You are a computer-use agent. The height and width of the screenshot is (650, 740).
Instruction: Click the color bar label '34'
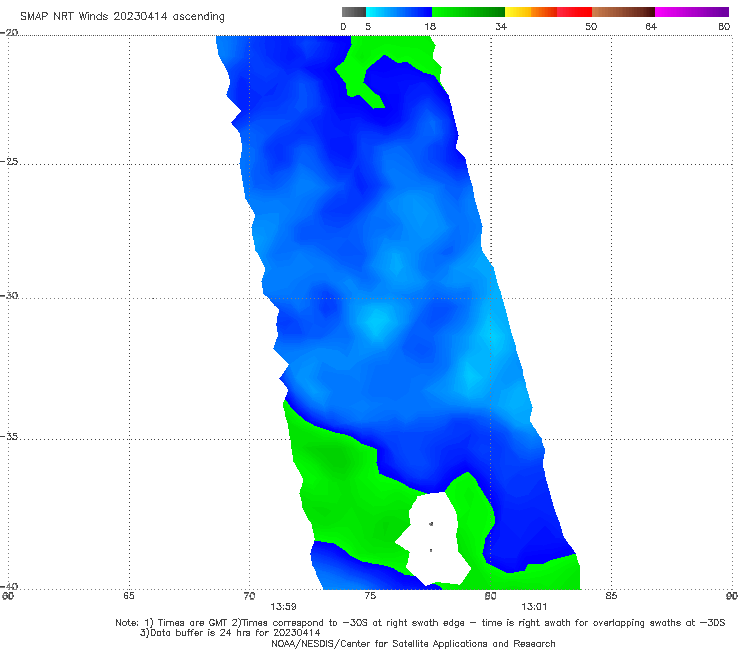(x=501, y=26)
